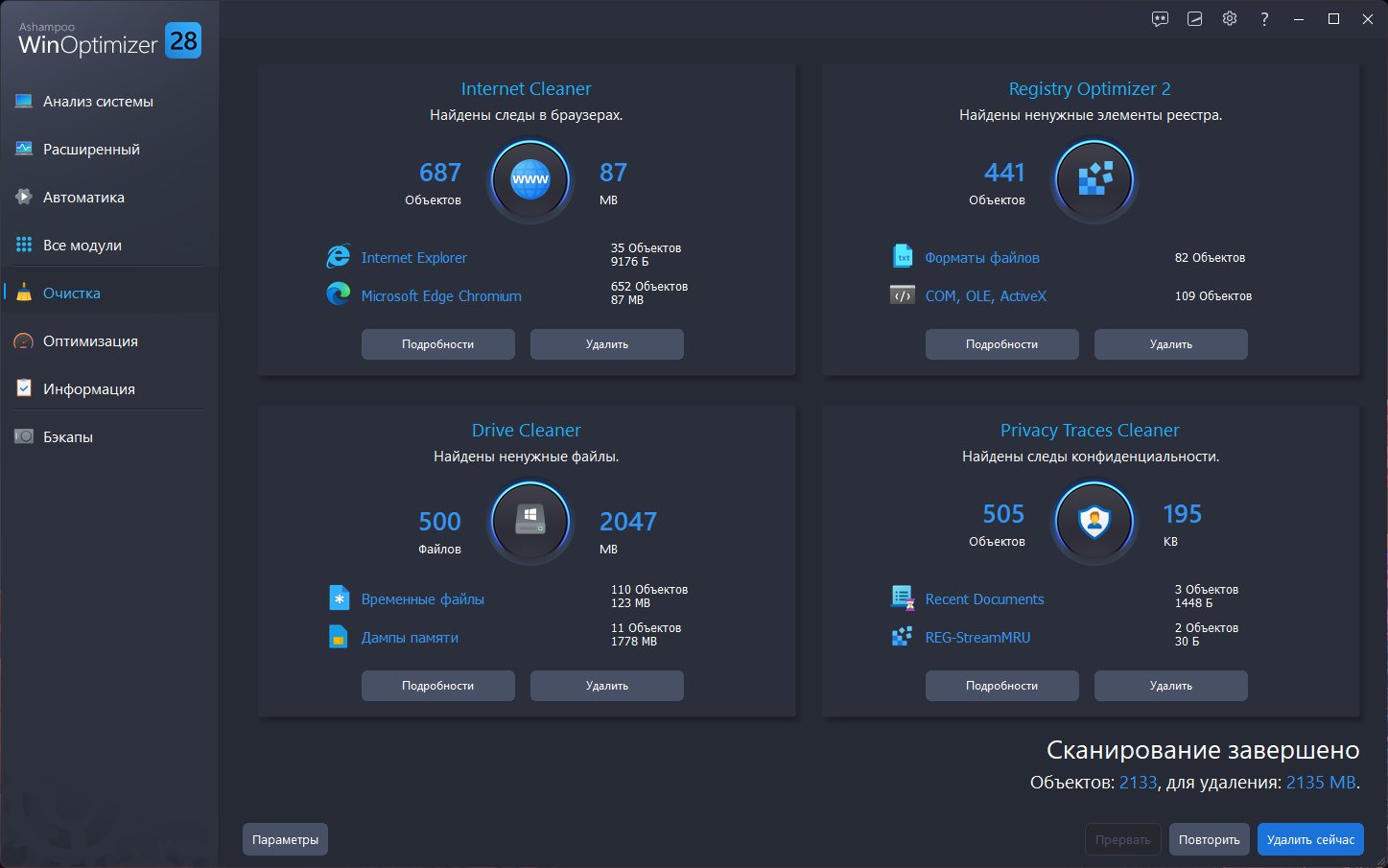Open settings gear icon in title bar
The height and width of the screenshot is (868, 1388).
pyautogui.click(x=1230, y=19)
